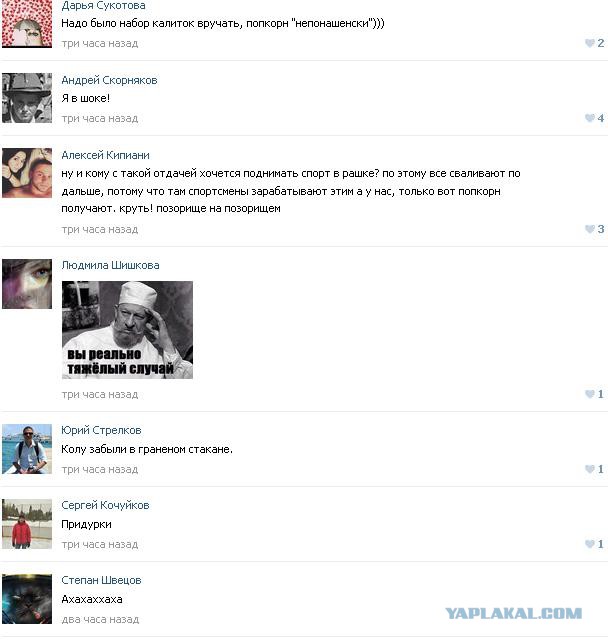The width and height of the screenshot is (608, 643).
Task: Click heart icon on Андрей Скорняков's comment
Action: [x=590, y=118]
